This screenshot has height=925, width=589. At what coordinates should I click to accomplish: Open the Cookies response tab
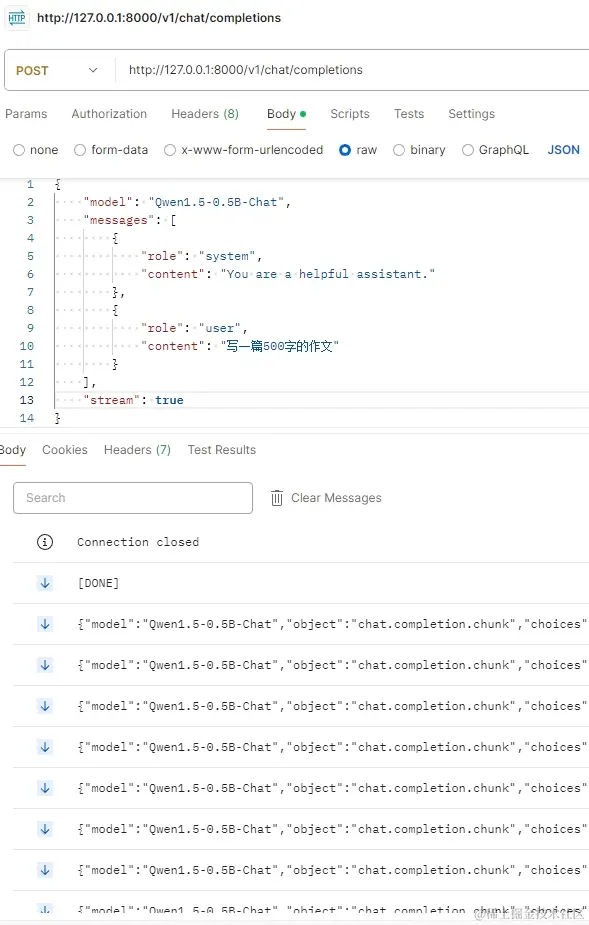pos(64,449)
